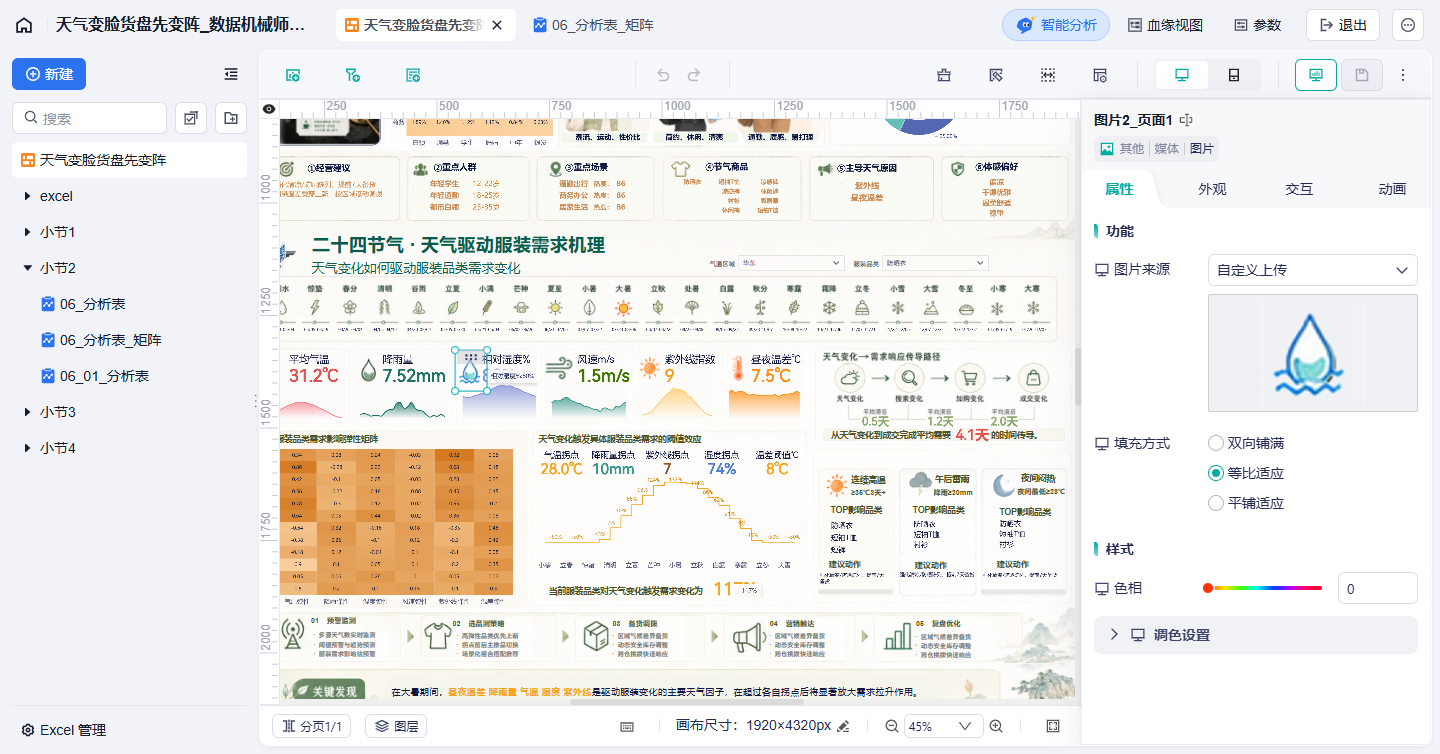Image resolution: width=1440 pixels, height=754 pixels.
Task: Click the 退出 button
Action: point(1343,25)
